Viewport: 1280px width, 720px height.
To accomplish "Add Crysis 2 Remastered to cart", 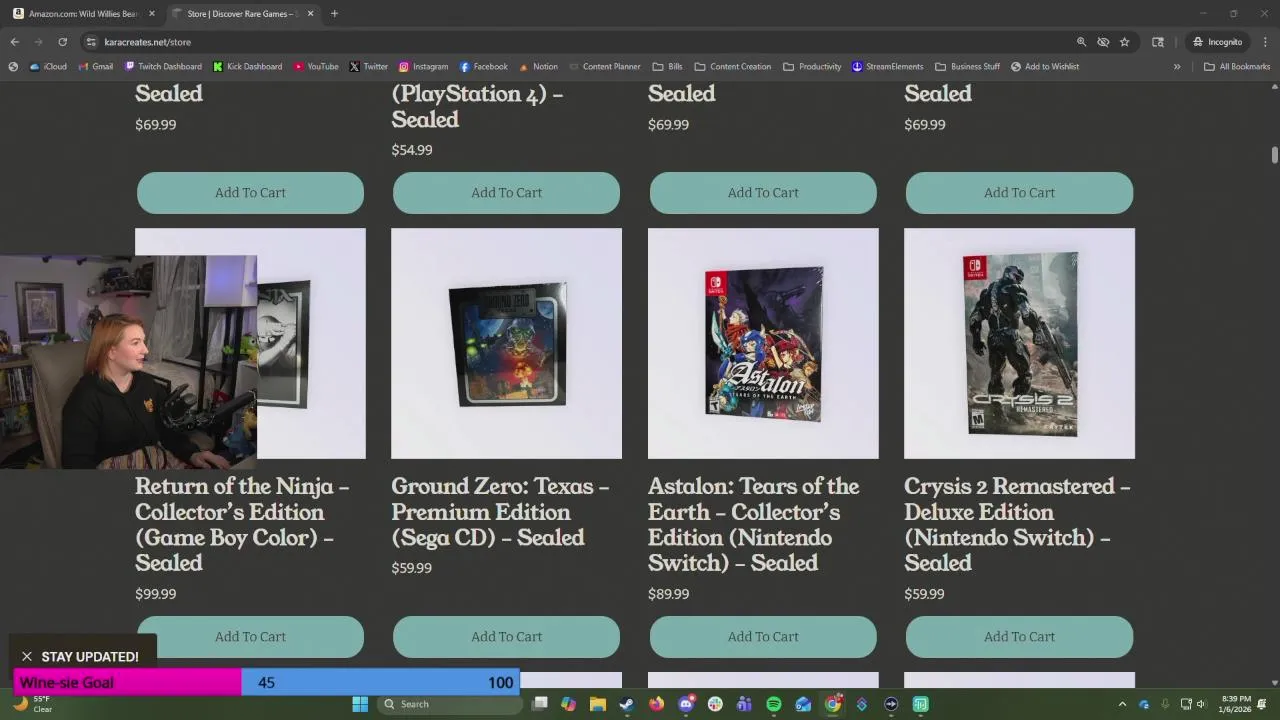I will (1019, 637).
